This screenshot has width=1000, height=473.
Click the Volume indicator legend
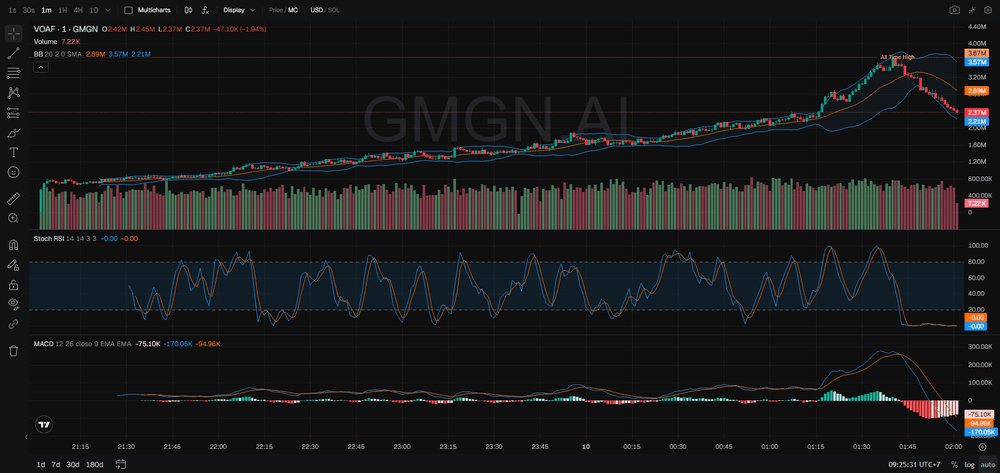45,41
